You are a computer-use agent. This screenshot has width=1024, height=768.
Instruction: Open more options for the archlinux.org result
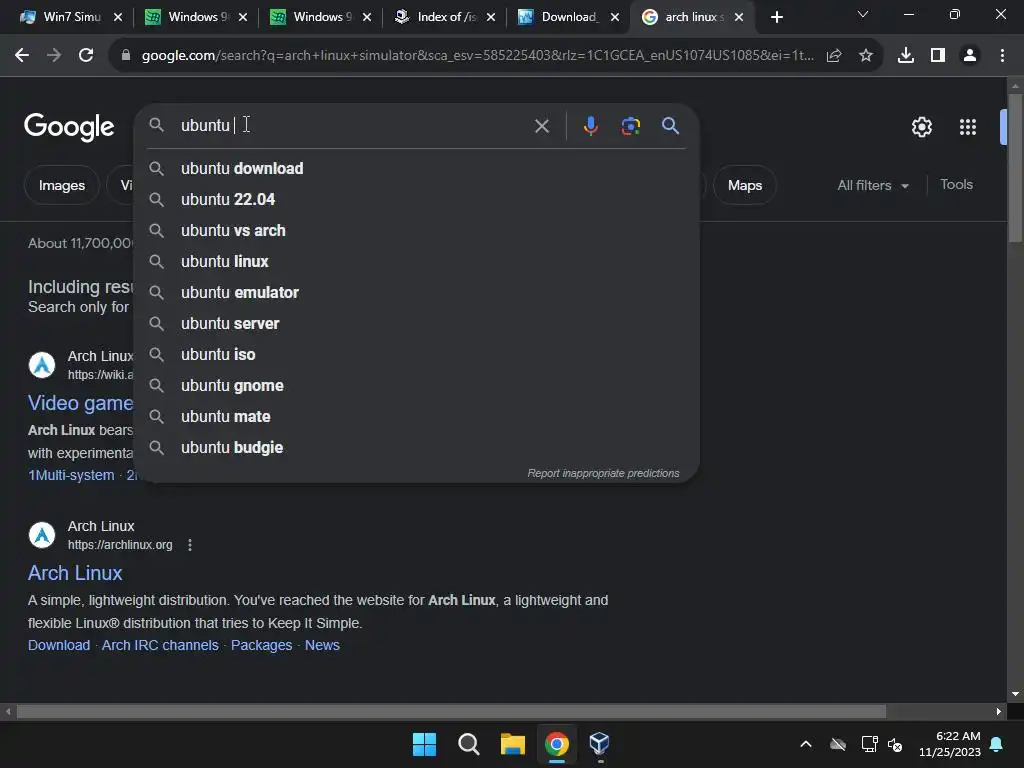point(190,545)
